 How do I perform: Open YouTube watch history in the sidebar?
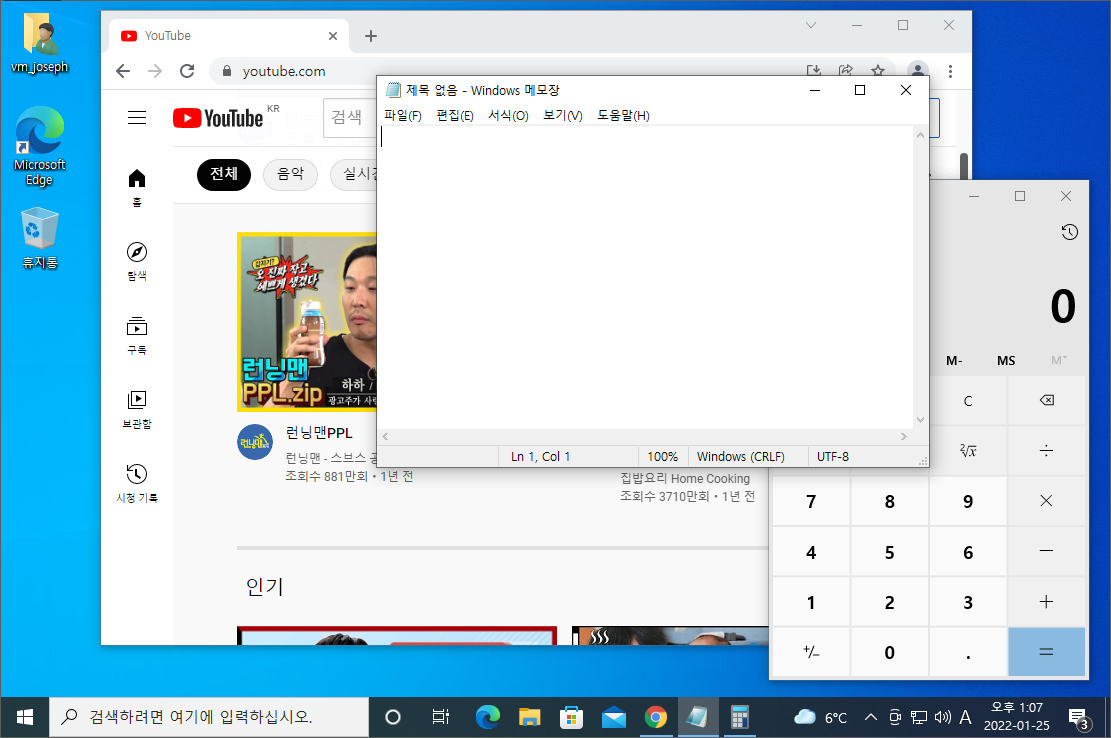click(x=137, y=484)
